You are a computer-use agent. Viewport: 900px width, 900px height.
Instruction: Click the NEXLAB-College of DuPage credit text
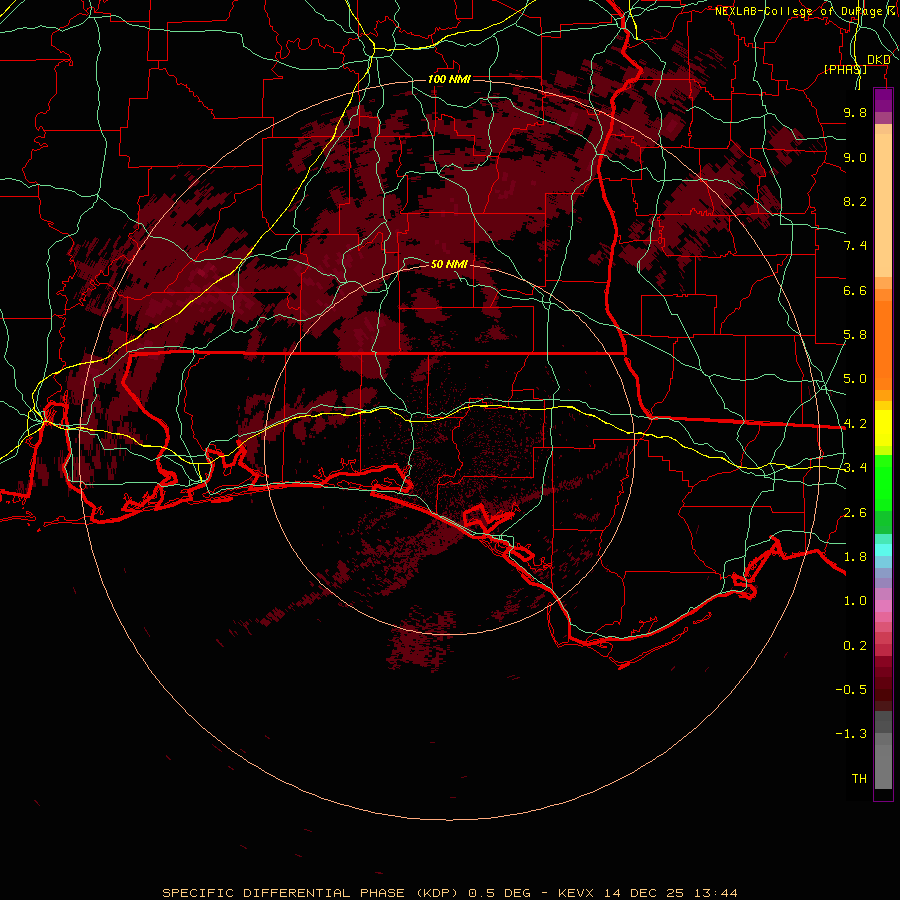[798, 11]
